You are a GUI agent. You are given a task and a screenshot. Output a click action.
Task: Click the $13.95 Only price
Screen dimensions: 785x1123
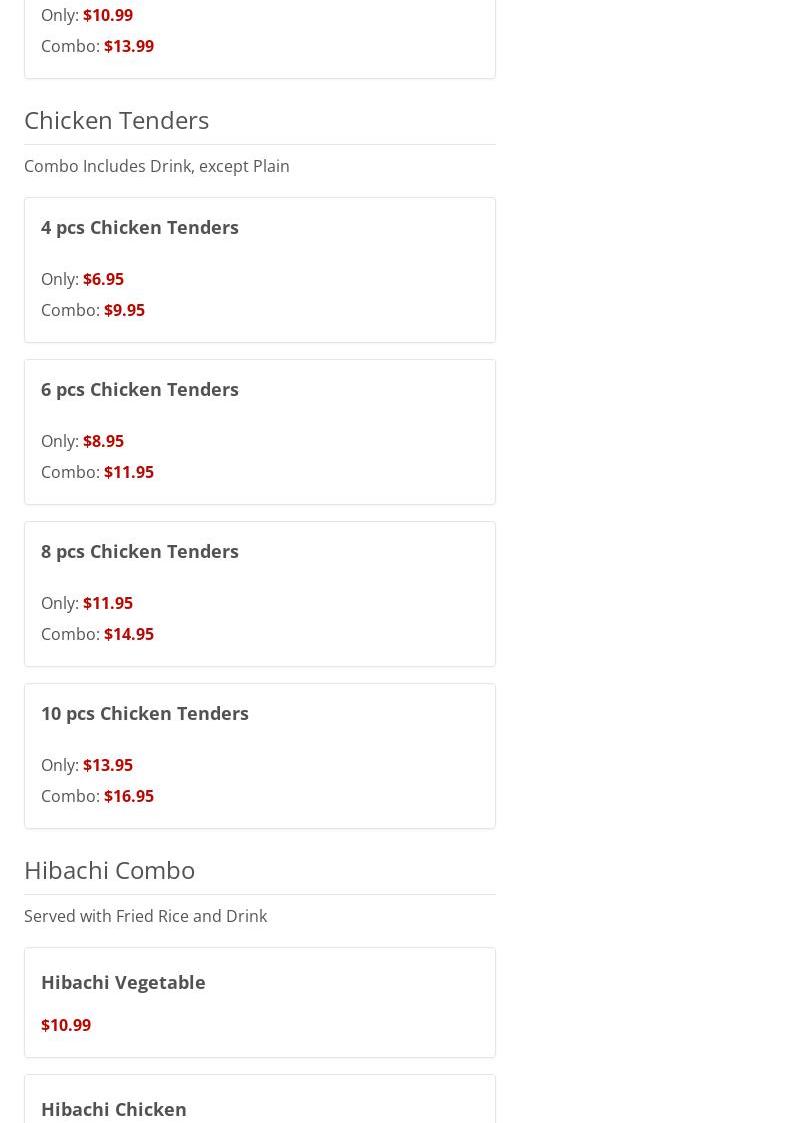(x=108, y=764)
